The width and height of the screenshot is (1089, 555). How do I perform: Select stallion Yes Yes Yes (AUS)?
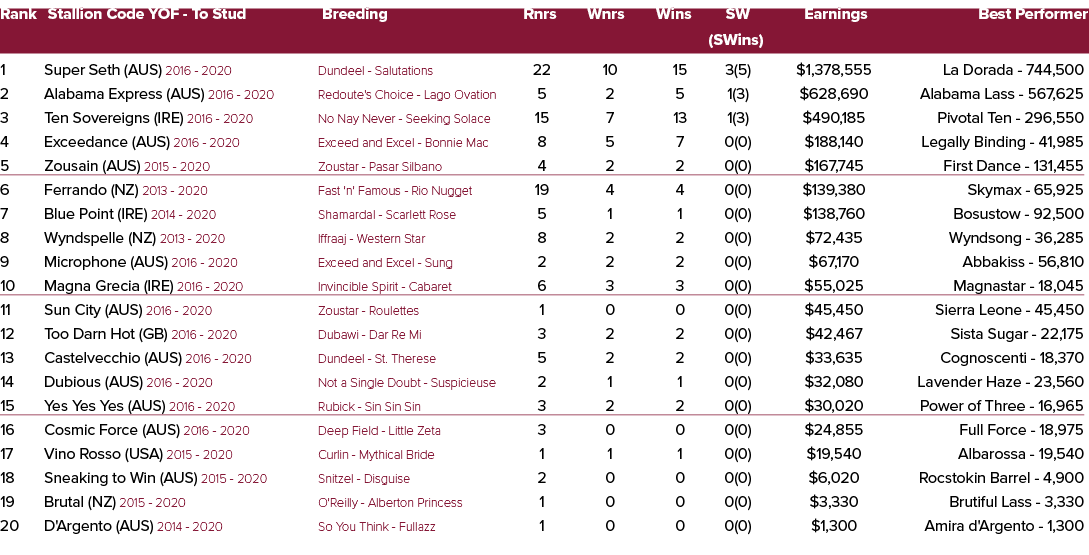click(x=104, y=406)
